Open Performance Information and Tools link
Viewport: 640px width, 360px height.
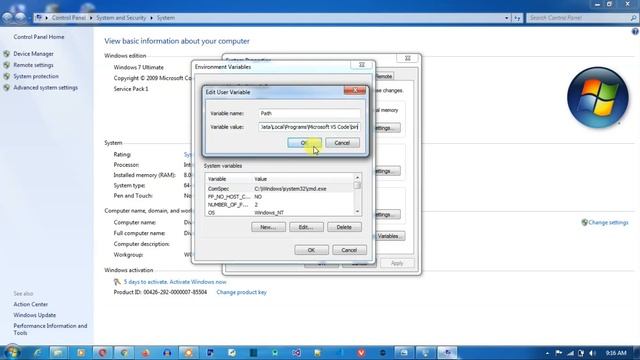coord(50,329)
